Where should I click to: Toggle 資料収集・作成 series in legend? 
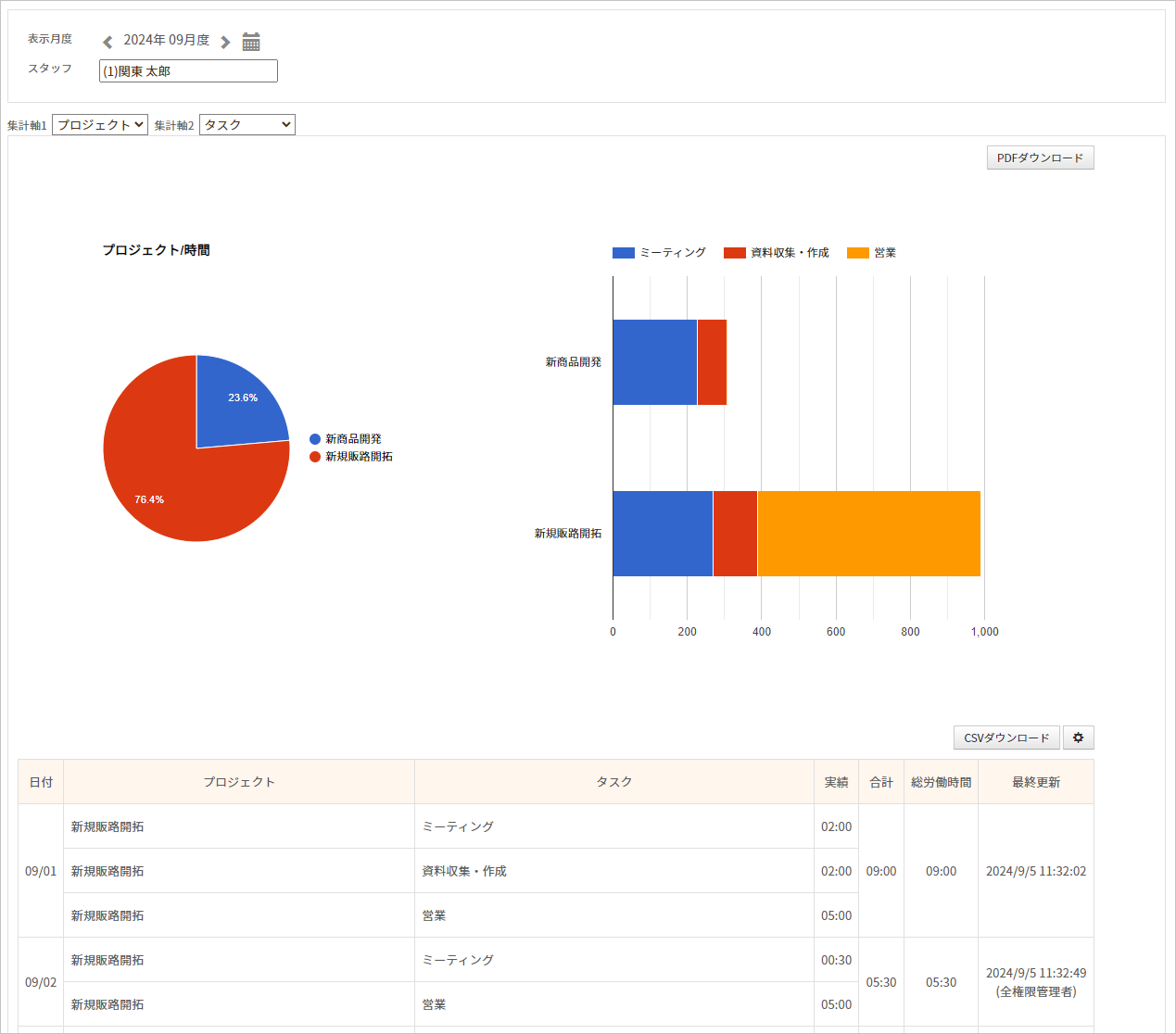click(777, 253)
